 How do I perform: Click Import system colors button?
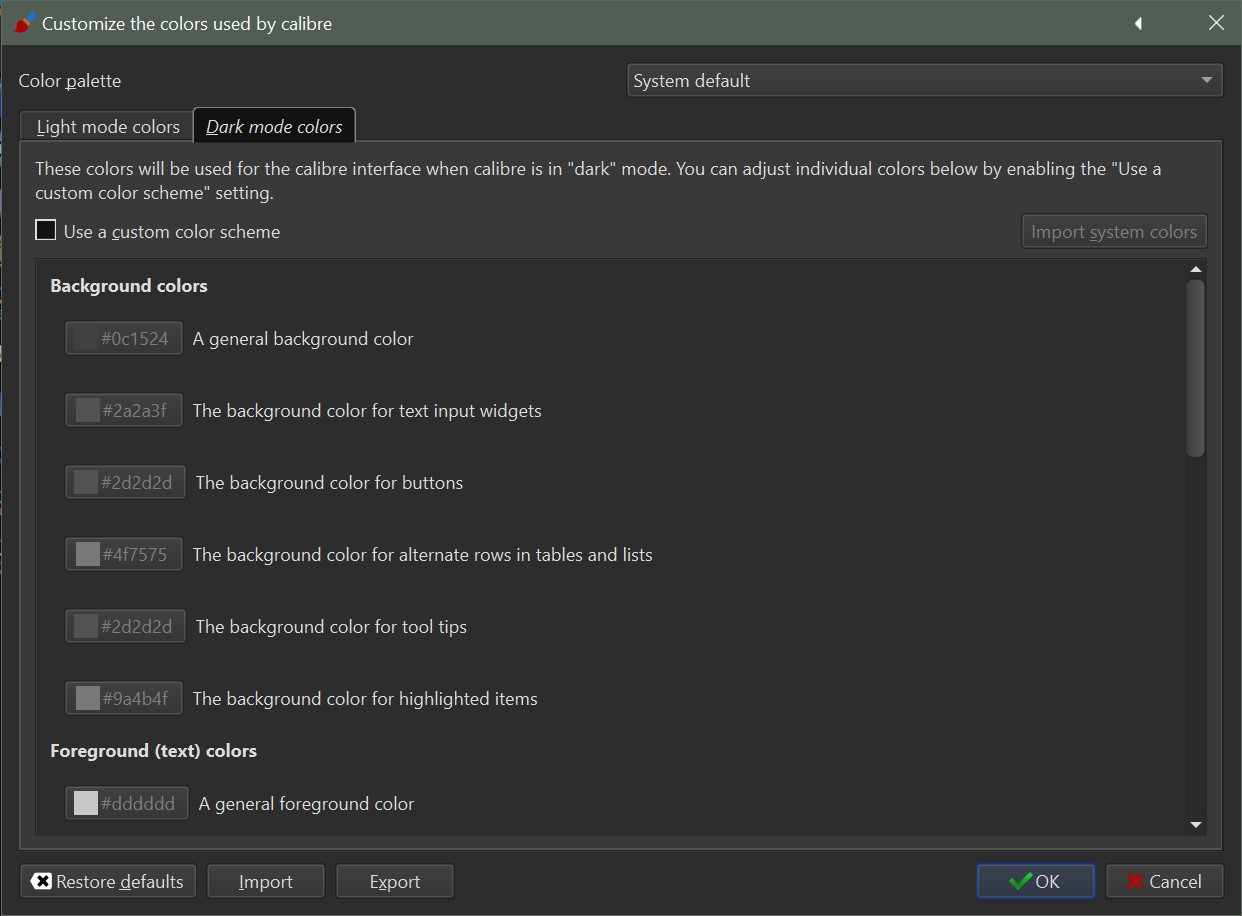tap(1114, 231)
